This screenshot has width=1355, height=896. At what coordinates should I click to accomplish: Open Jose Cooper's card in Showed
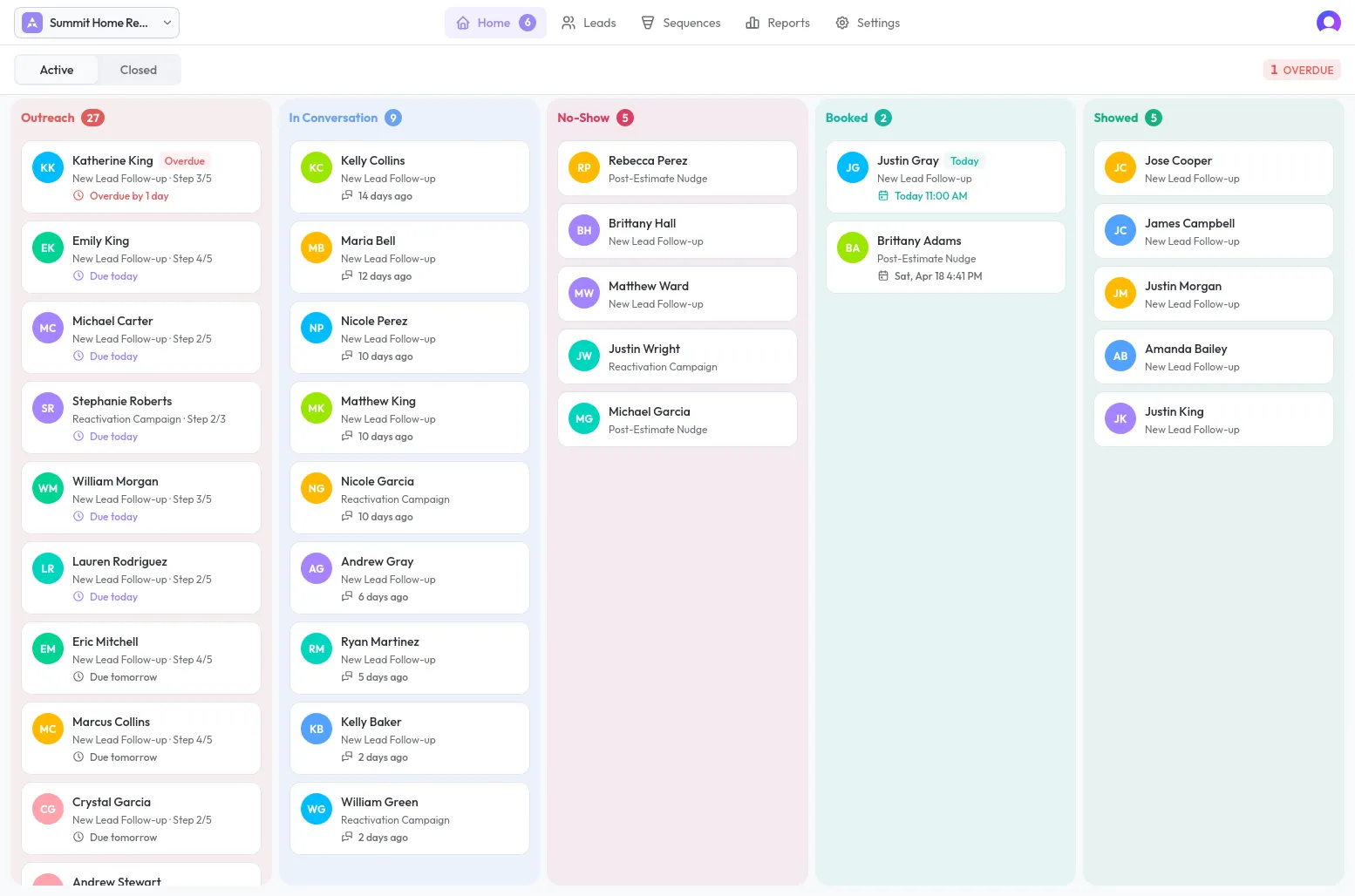pyautogui.click(x=1213, y=167)
